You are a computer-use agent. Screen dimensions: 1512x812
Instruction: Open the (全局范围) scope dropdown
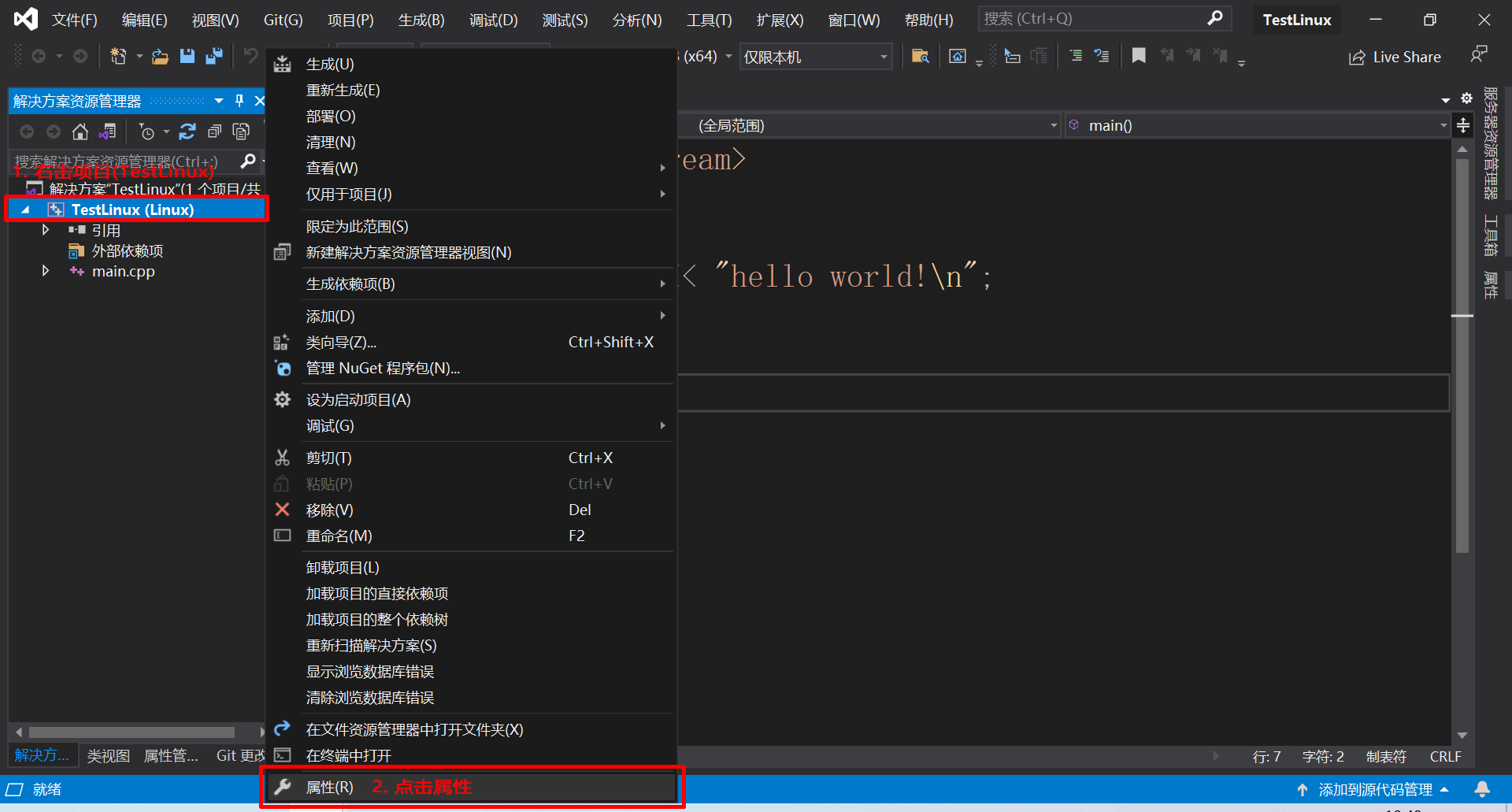point(1053,124)
